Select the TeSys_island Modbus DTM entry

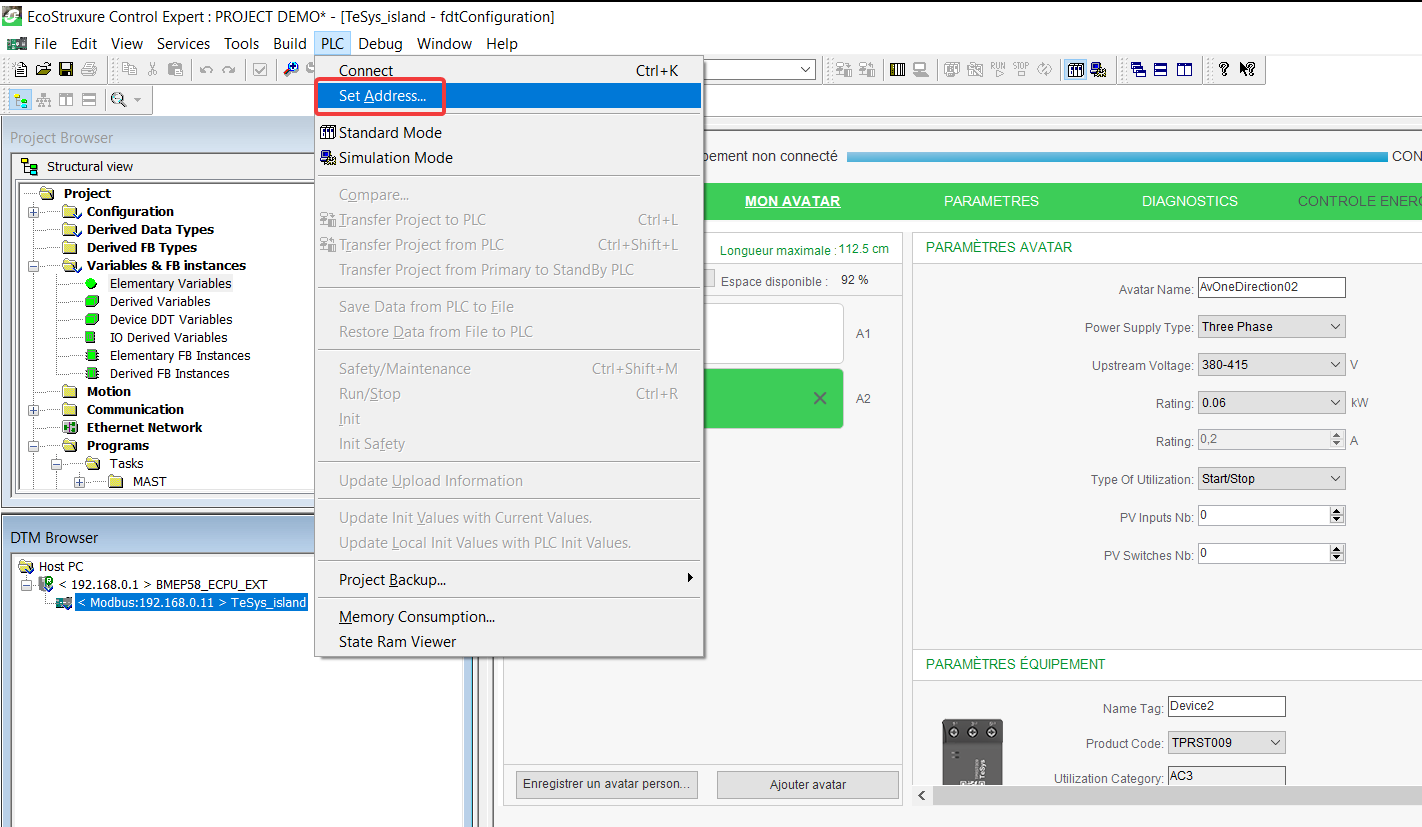(191, 603)
